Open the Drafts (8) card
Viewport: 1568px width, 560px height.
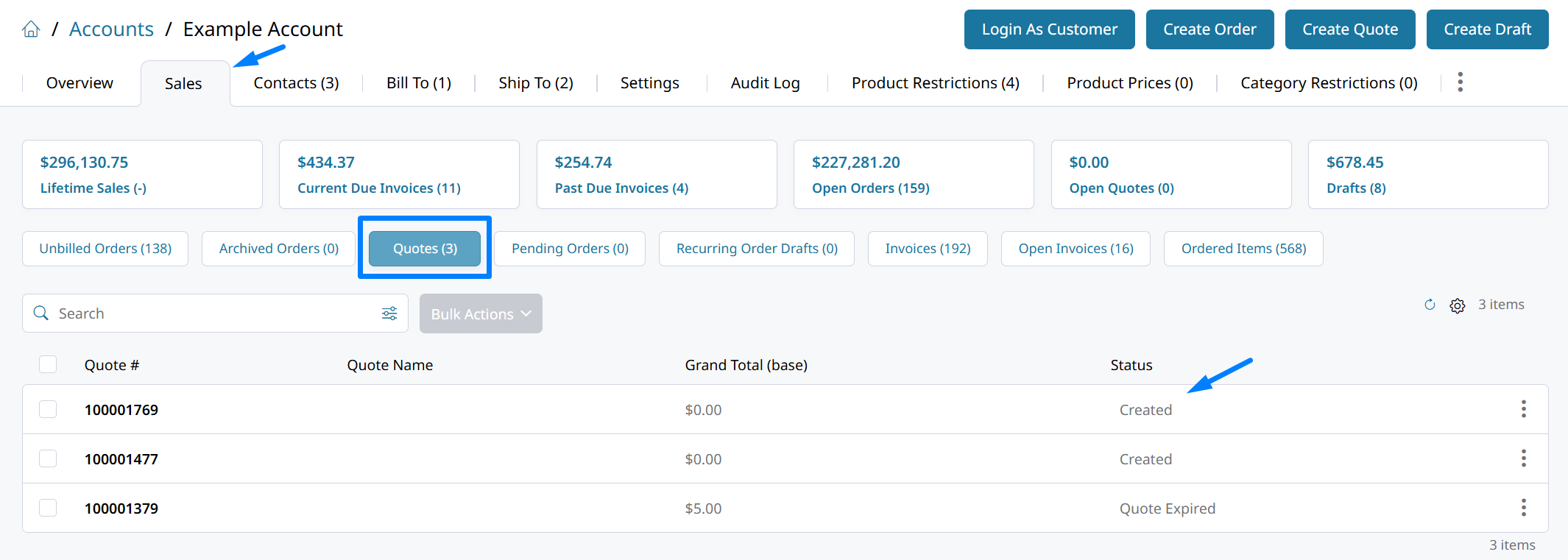pos(1428,174)
